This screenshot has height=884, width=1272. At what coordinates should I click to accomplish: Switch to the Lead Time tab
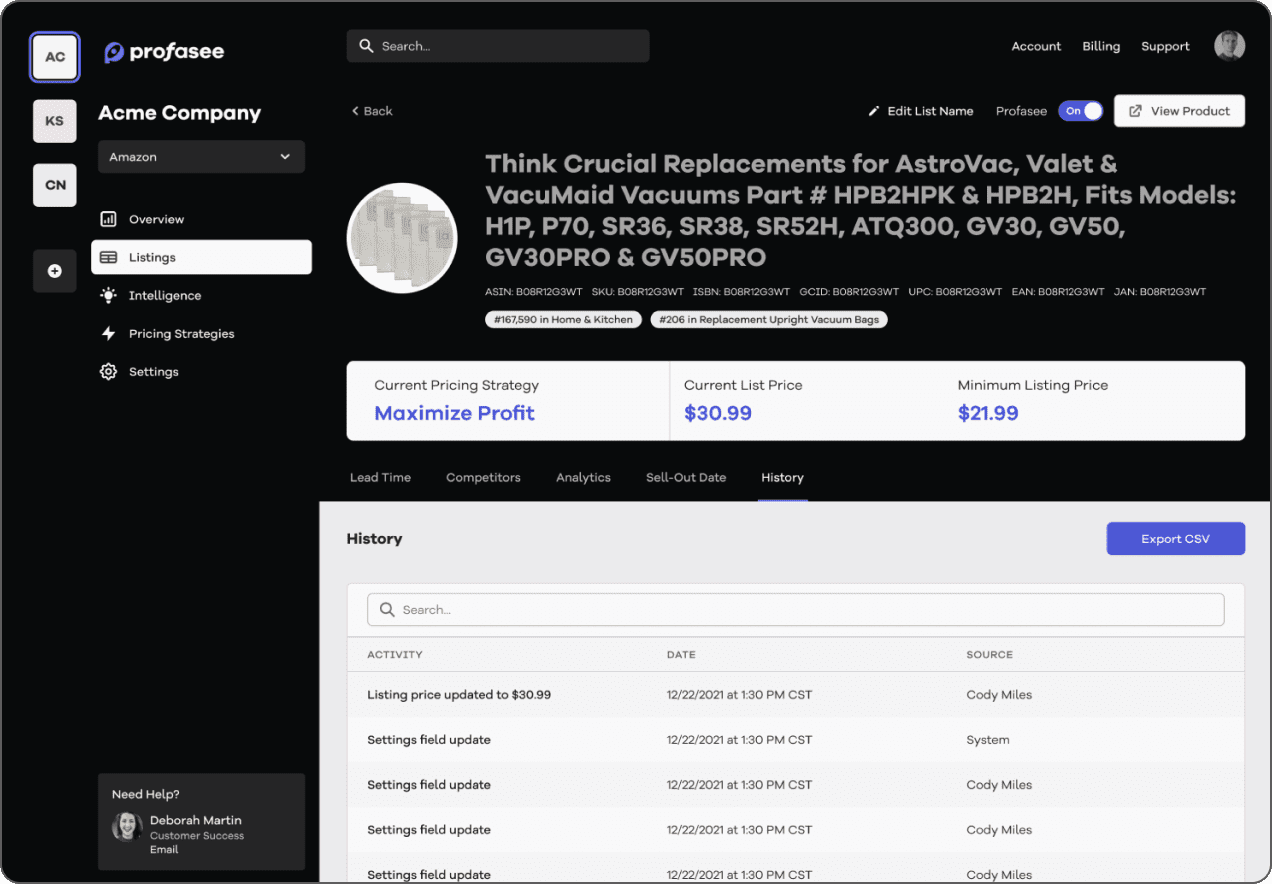point(380,477)
